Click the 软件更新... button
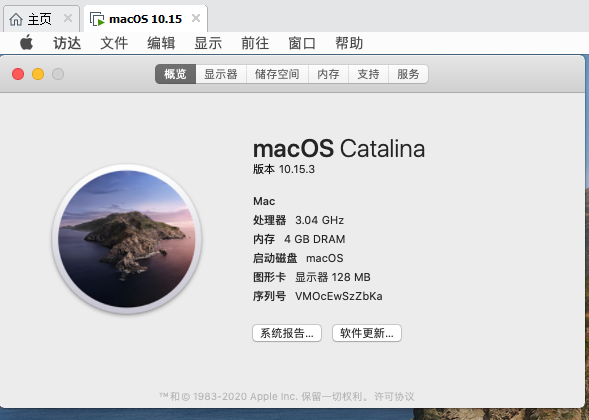 367,333
